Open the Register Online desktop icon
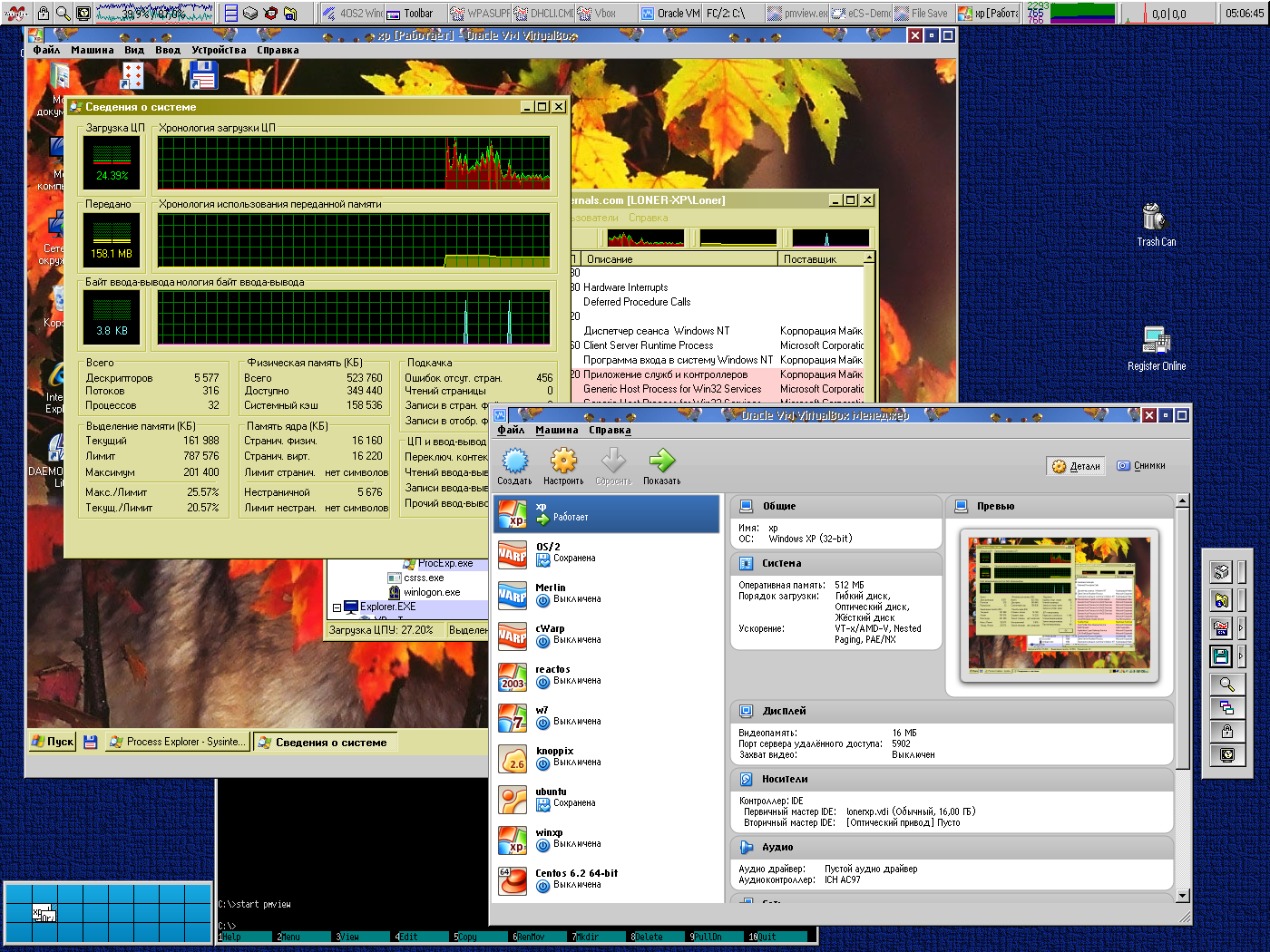The width and height of the screenshot is (1270, 952). pos(1157,349)
